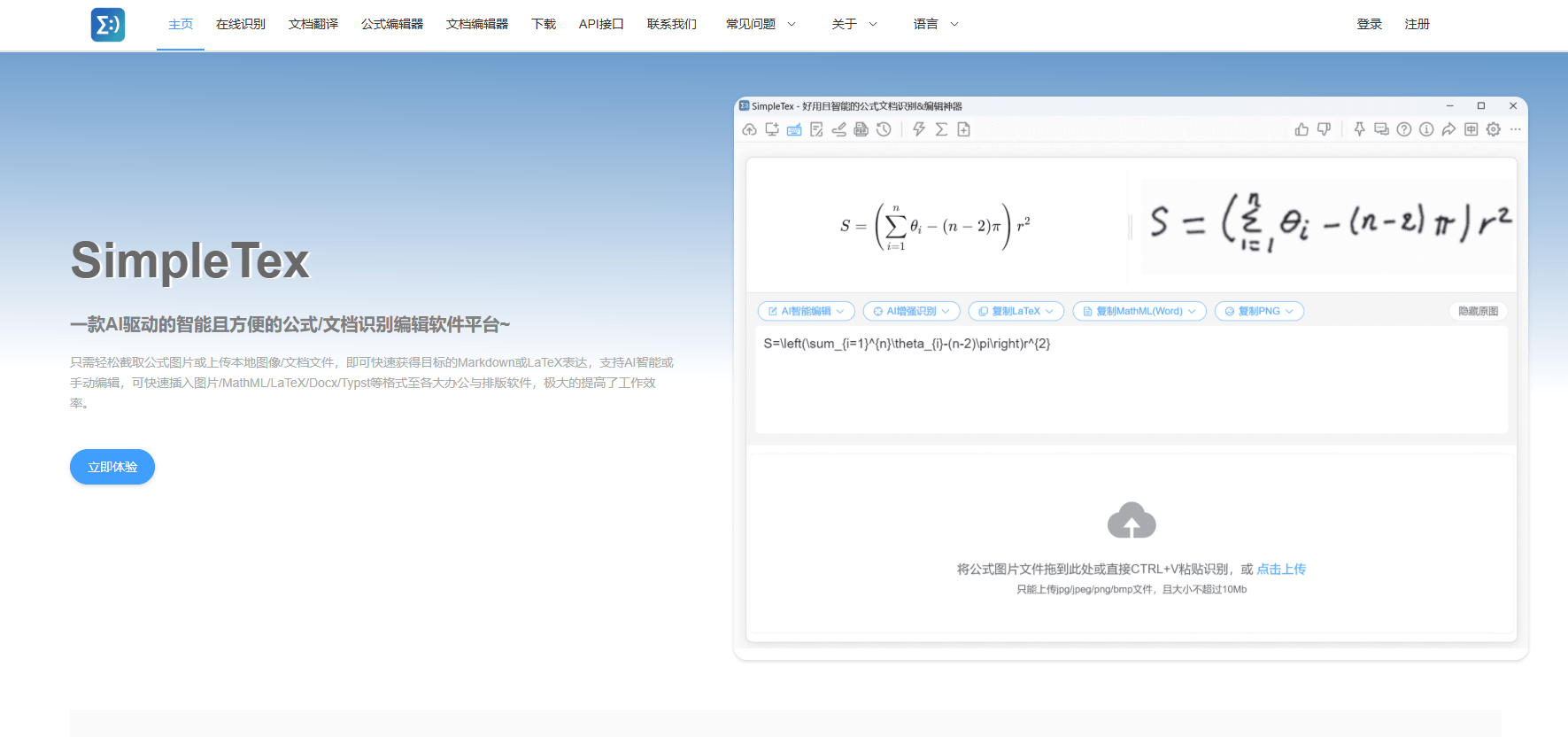Click the three-dot more options icon
Viewport: 1568px width, 737px height.
point(1516,129)
